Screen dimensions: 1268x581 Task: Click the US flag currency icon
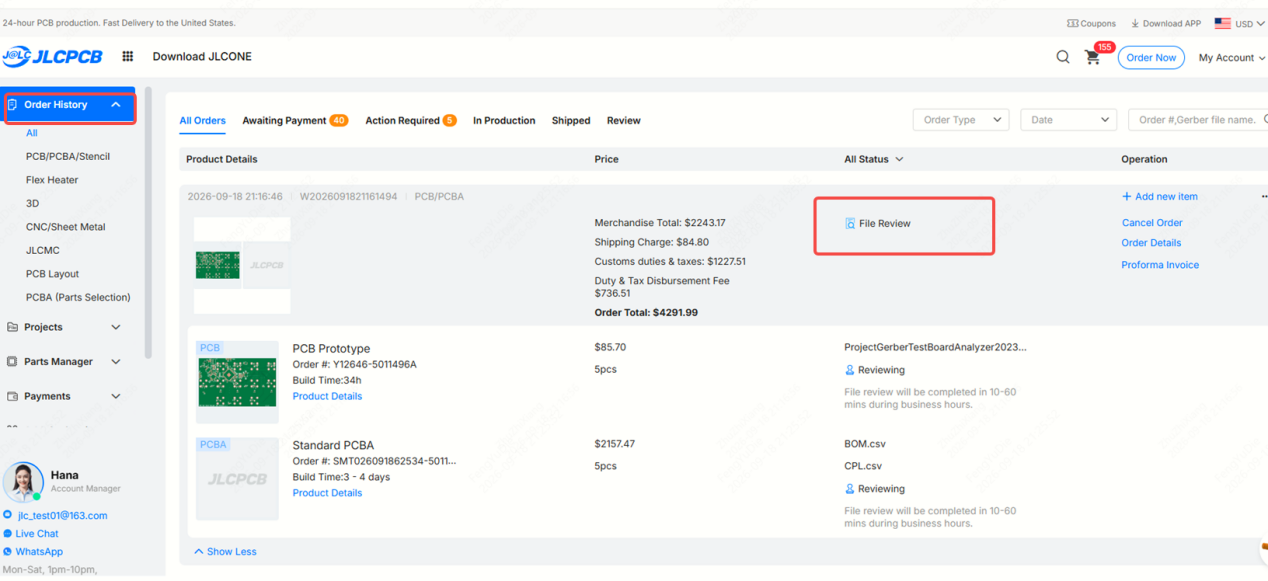click(x=1222, y=23)
